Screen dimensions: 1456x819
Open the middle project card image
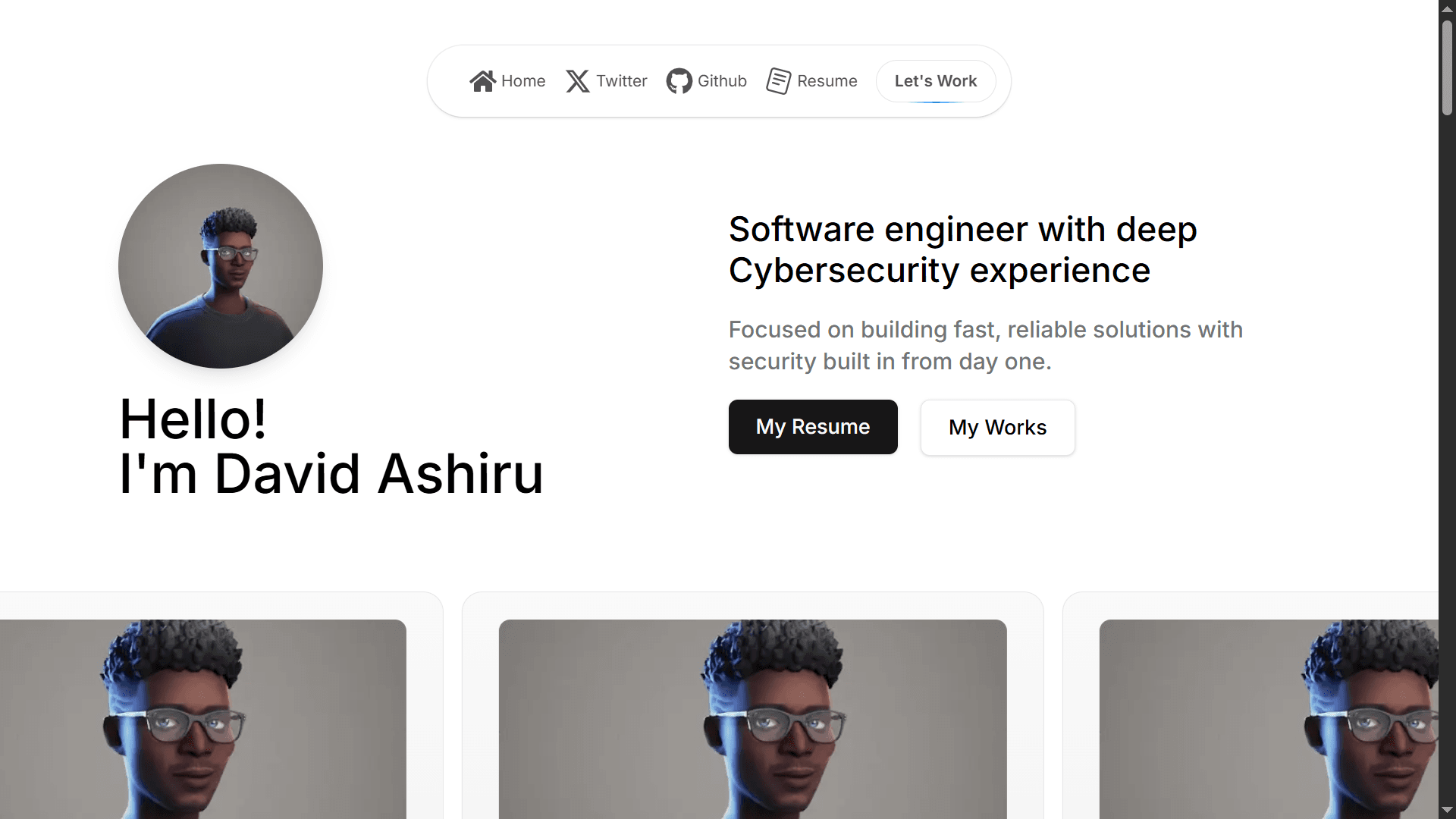pos(752,719)
